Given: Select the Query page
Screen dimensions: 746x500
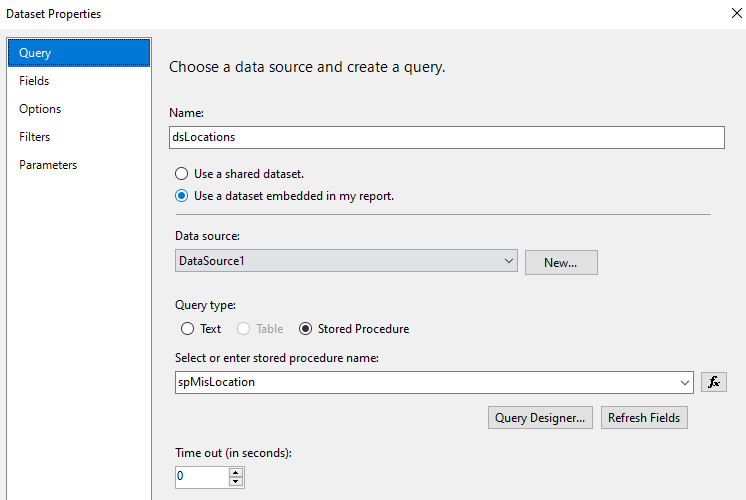Looking at the screenshot, I should 79,53.
